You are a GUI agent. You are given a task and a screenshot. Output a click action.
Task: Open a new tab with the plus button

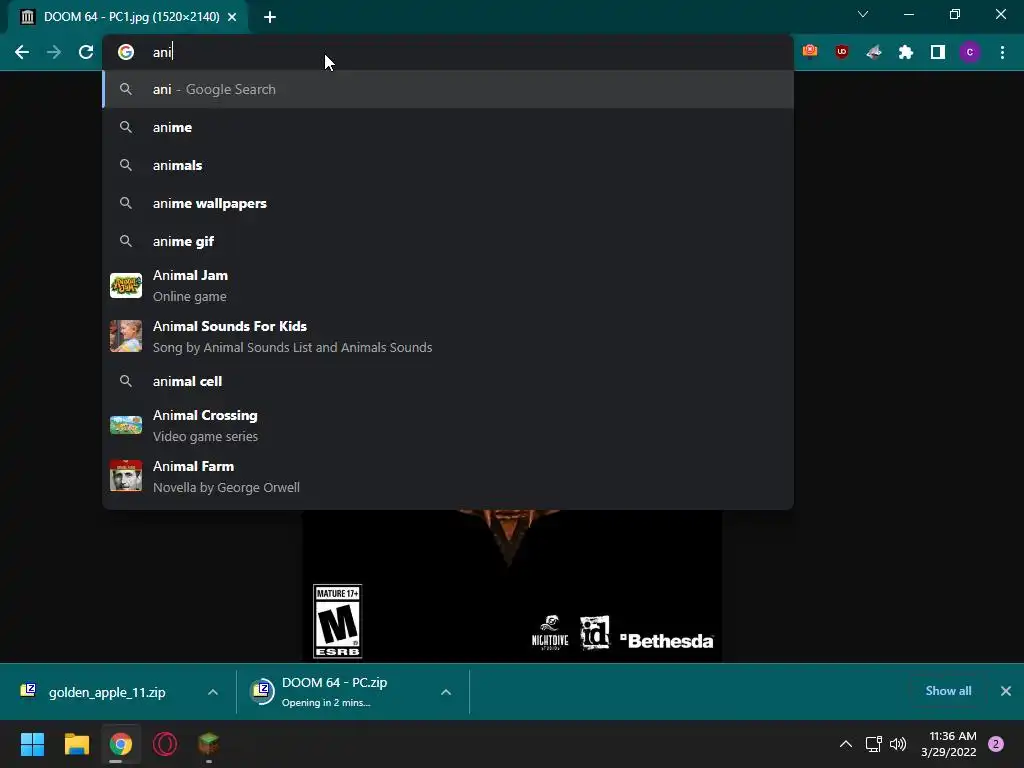(x=270, y=17)
